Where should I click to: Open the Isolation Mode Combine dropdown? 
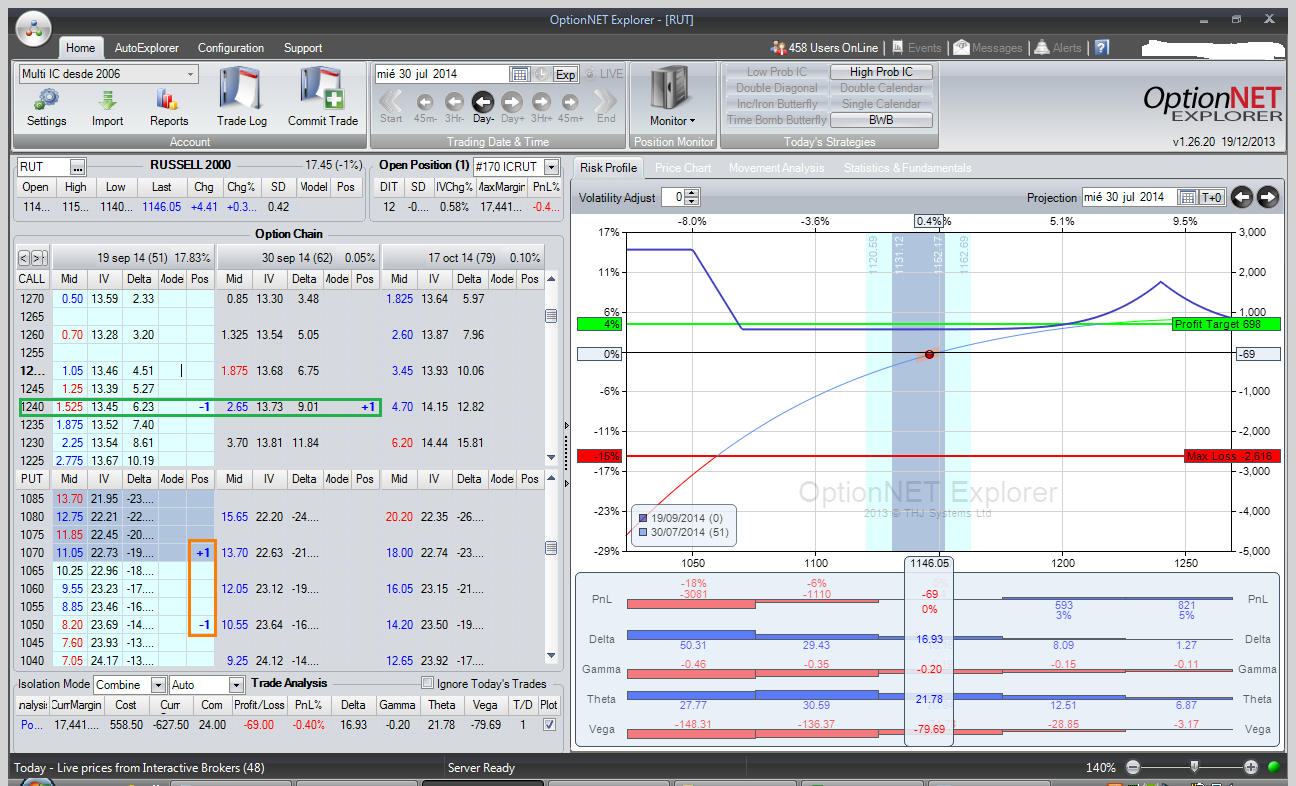(158, 685)
